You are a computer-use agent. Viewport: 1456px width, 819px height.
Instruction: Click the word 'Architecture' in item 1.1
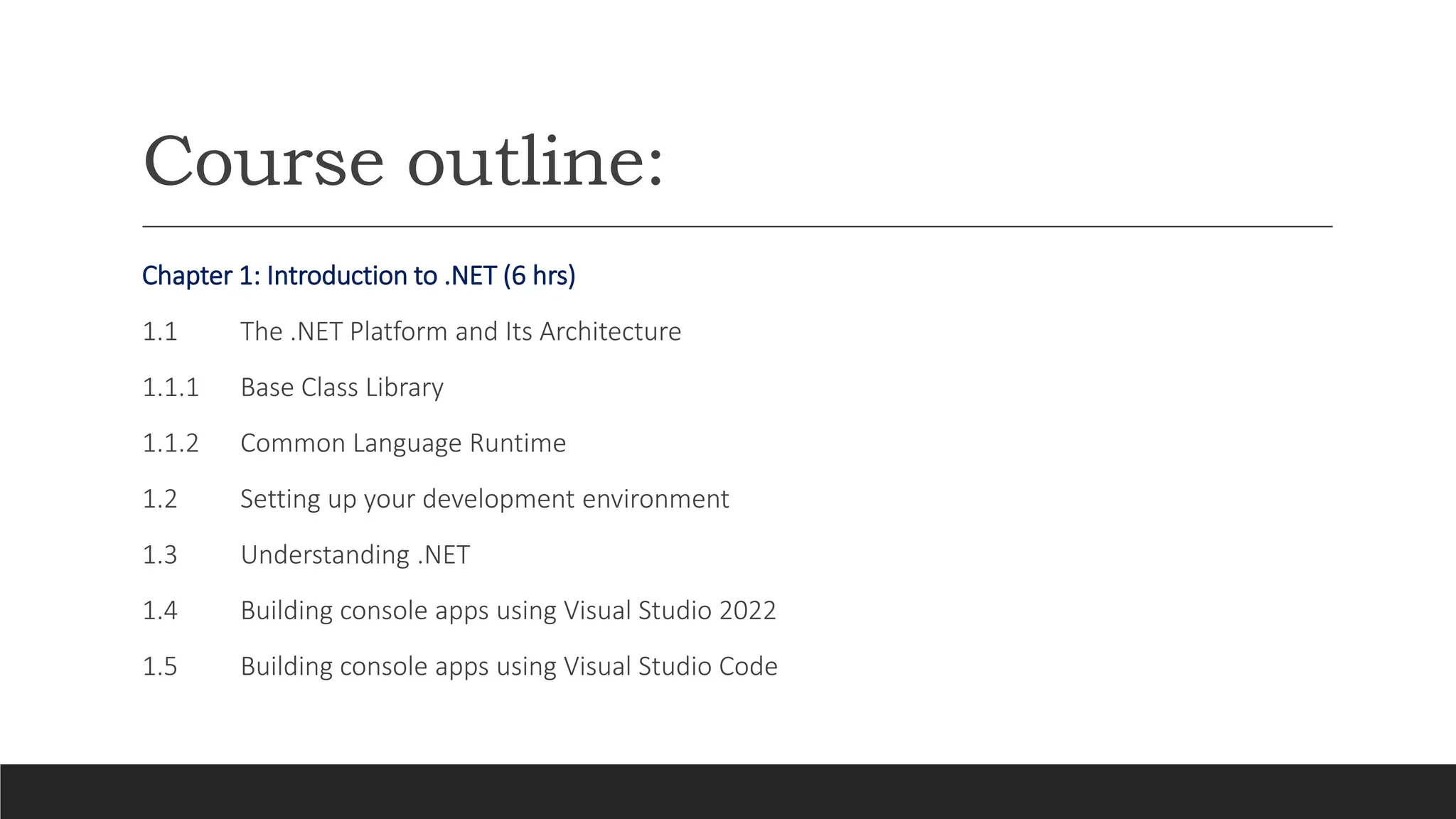coord(610,332)
